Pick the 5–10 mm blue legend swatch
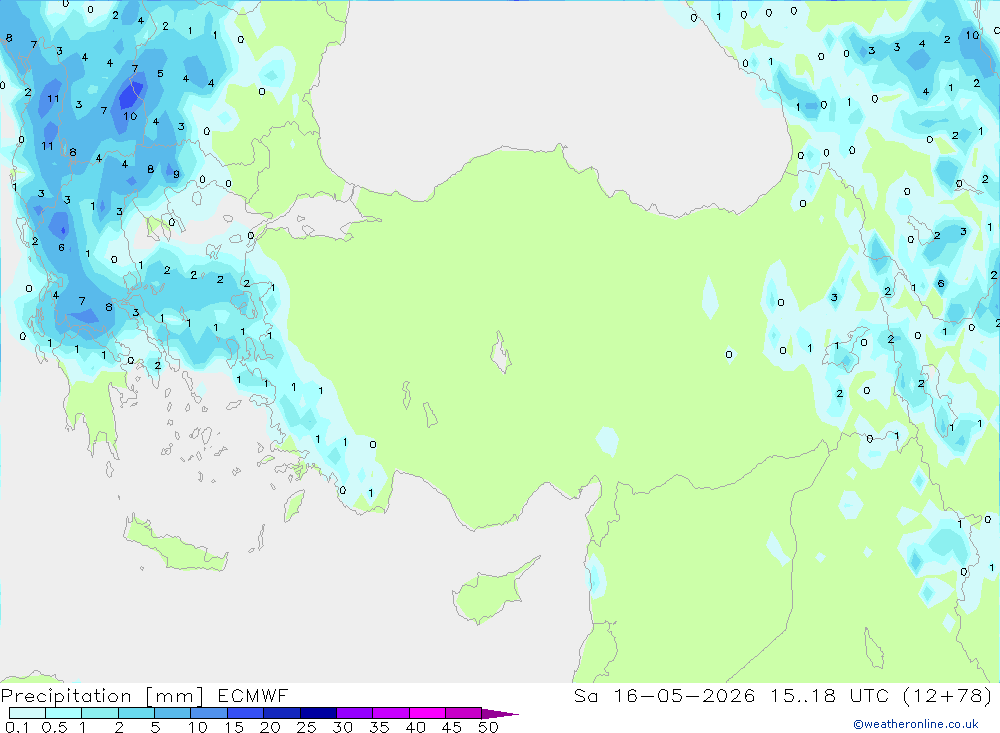Image resolution: width=1000 pixels, height=733 pixels. point(172,713)
